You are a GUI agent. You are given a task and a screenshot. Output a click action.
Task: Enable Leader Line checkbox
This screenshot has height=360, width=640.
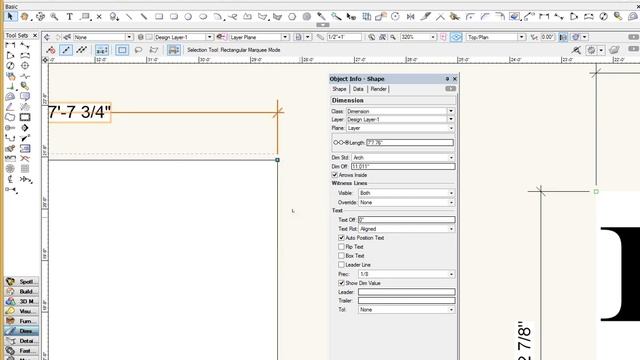pyautogui.click(x=341, y=264)
